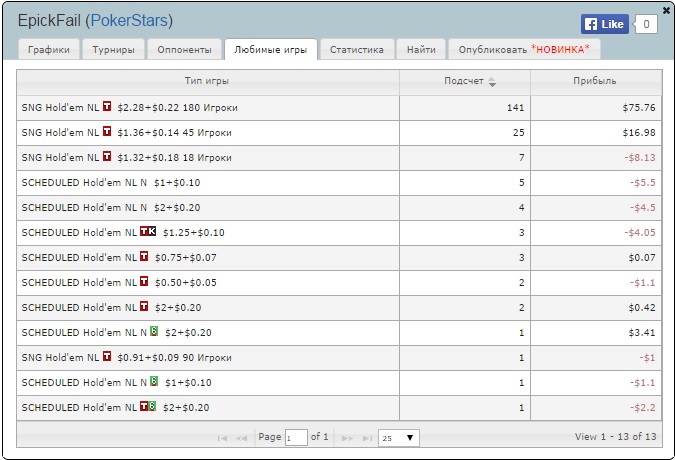Click the TK icon in the $1.25+$0.10 row
The width and height of the screenshot is (675, 460).
[x=148, y=231]
